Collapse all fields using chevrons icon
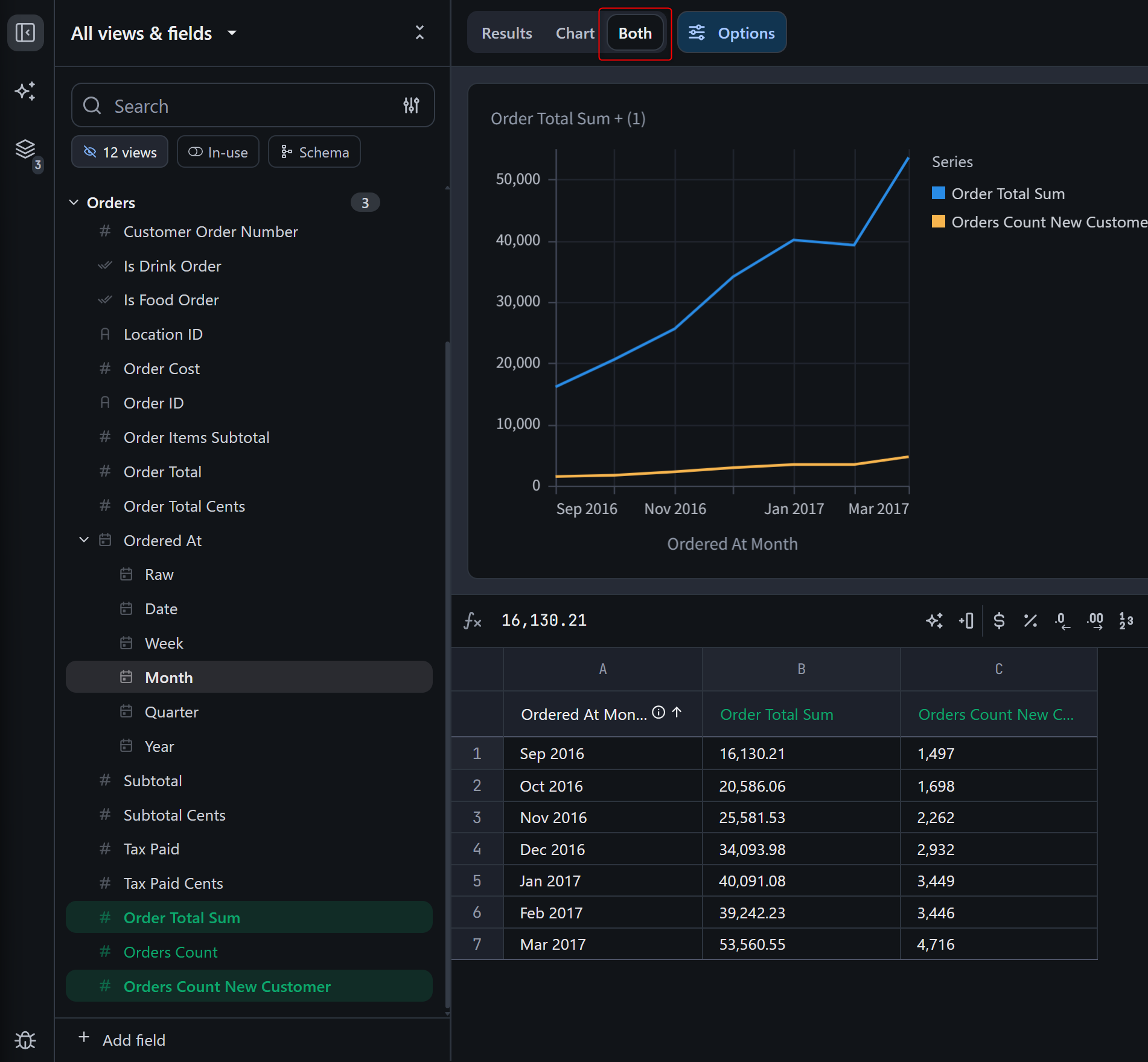1148x1062 pixels. click(419, 33)
